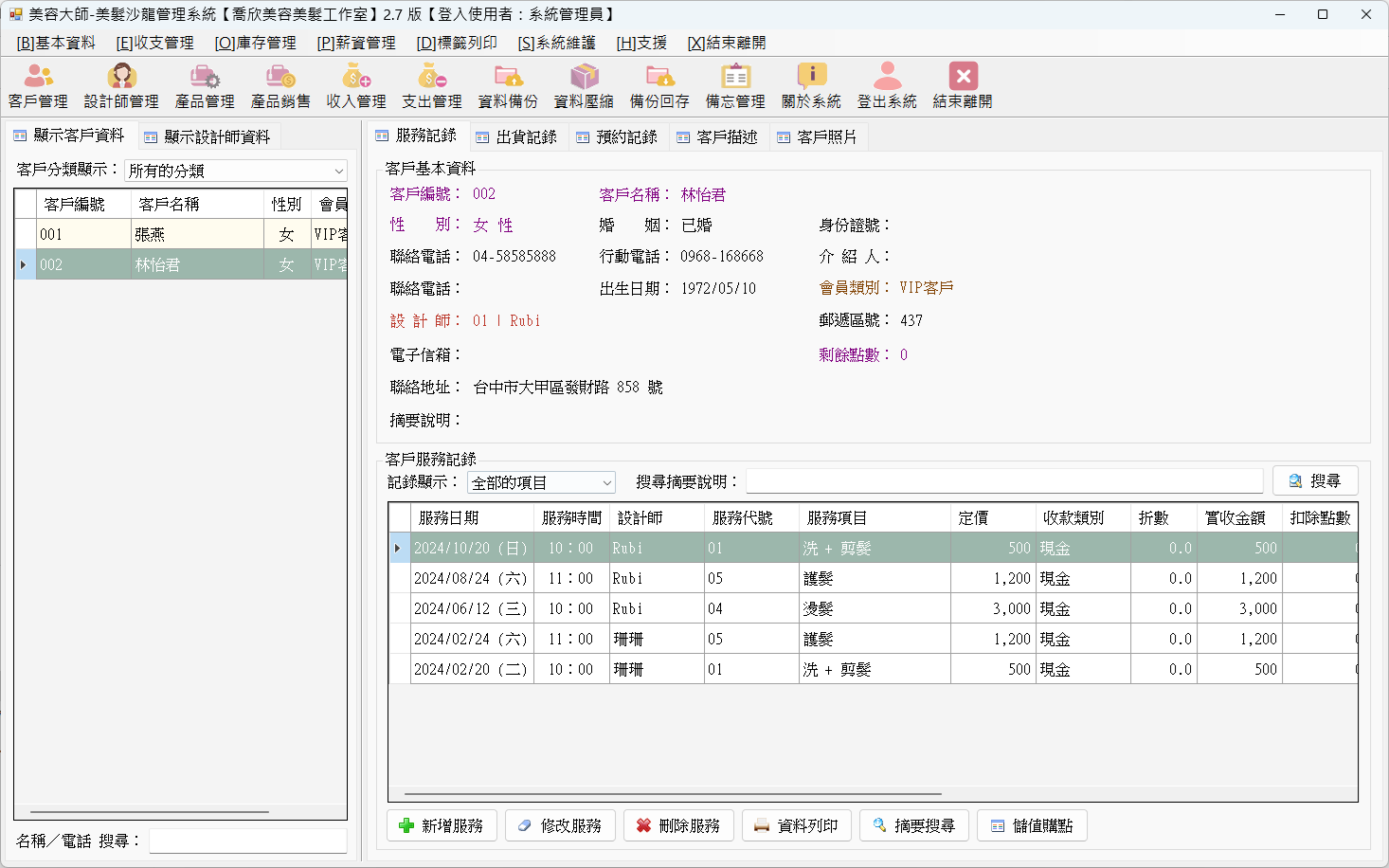Click the 服務日期 column header
The width and height of the screenshot is (1389, 868).
472,517
